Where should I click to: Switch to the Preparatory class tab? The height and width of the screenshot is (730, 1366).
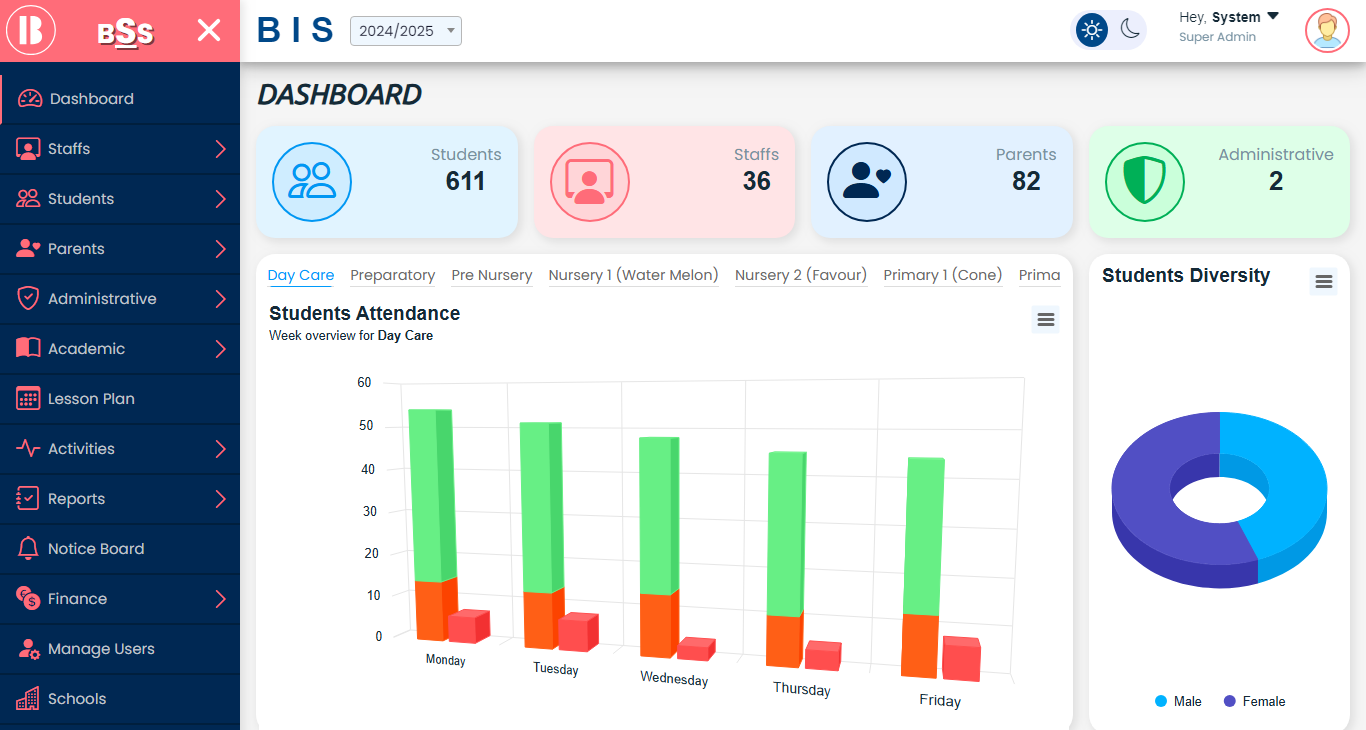point(392,275)
